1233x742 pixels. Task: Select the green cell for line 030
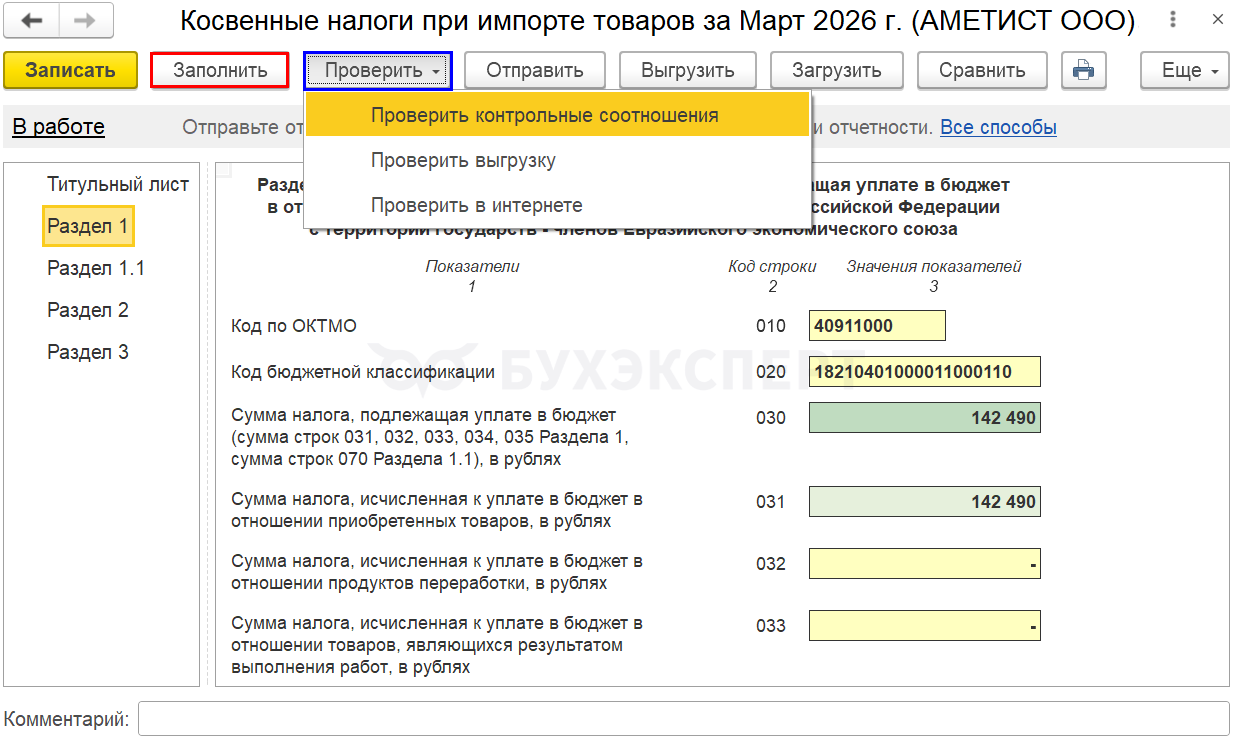pyautogui.click(x=924, y=418)
